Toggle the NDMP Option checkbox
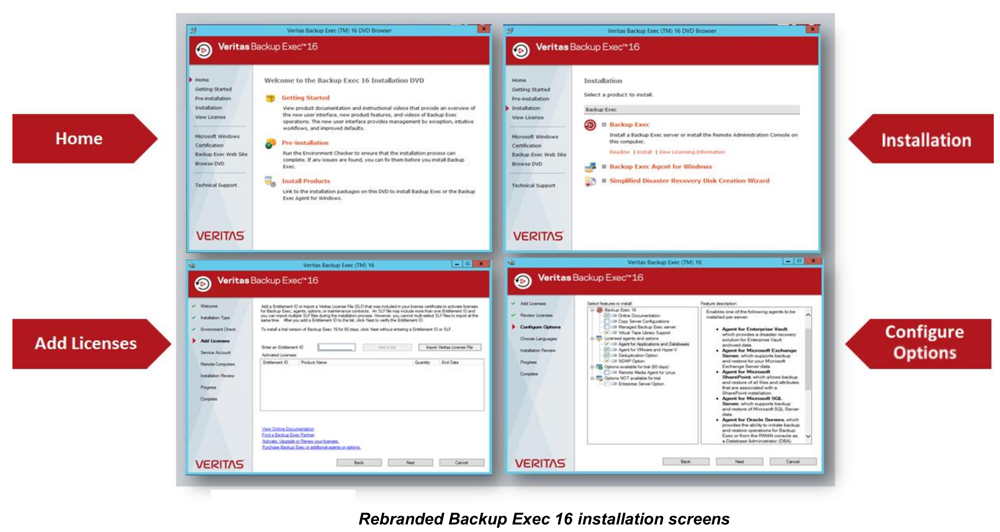This screenshot has width=1000, height=532. (x=607, y=361)
